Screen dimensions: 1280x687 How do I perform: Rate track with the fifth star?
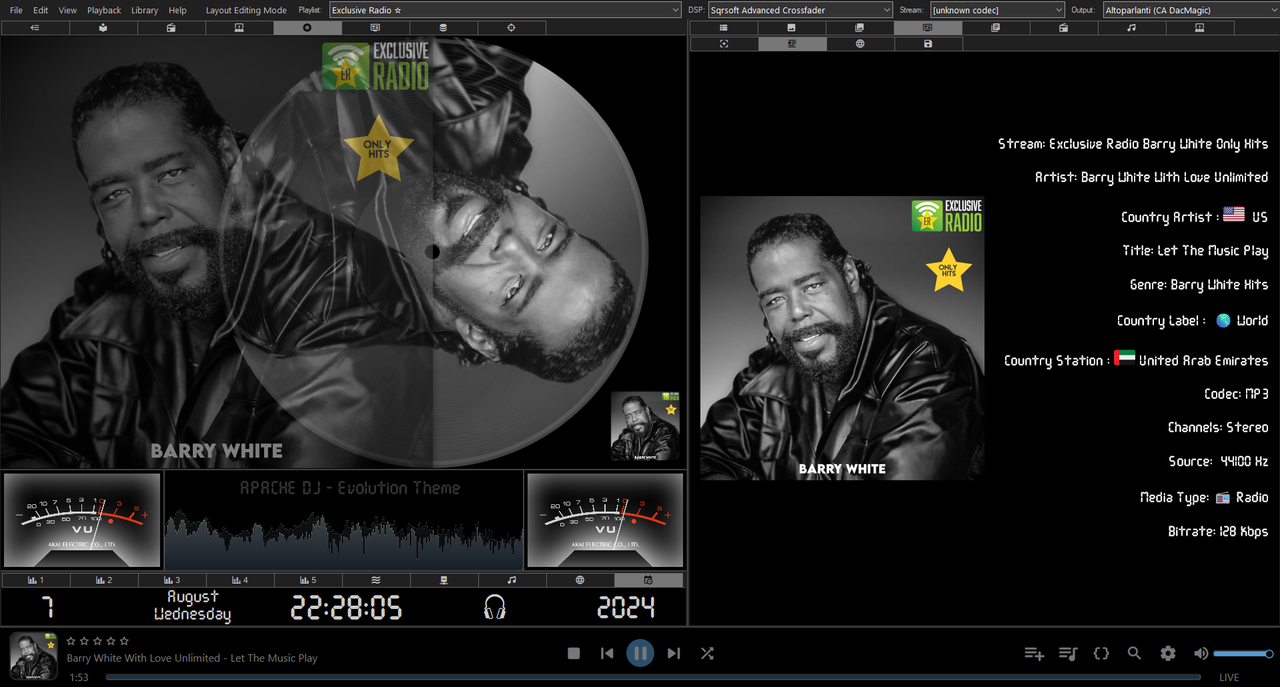tap(124, 641)
